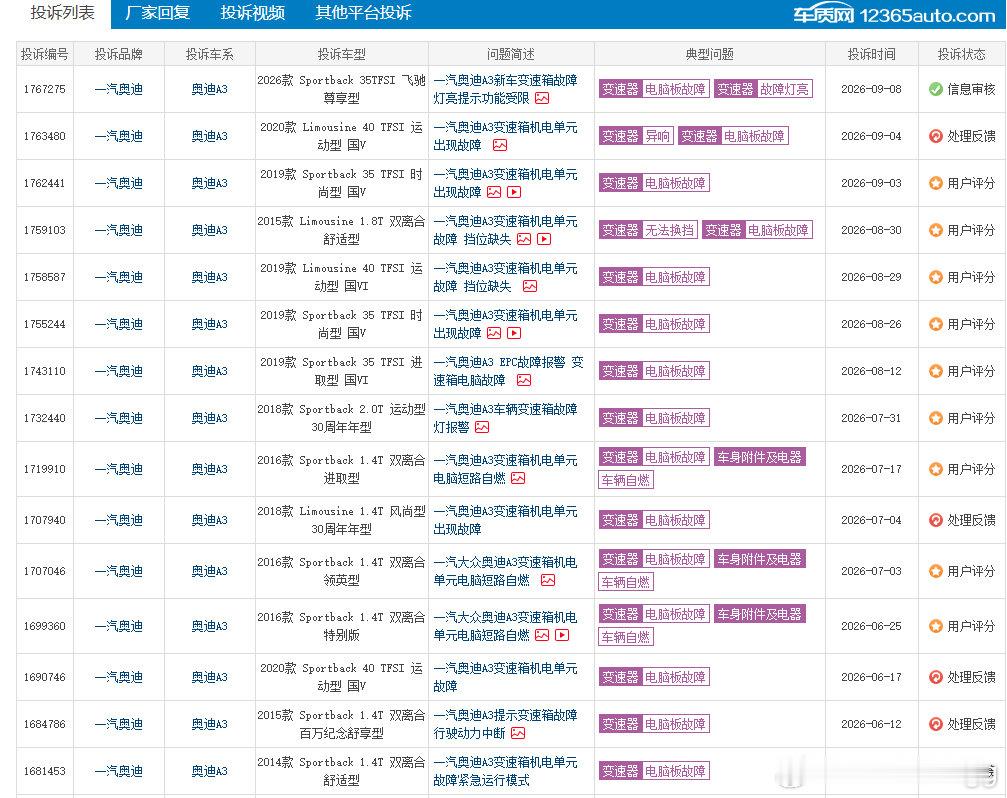Open image icon for complaint 1755244
Viewport: 1007px width, 798px height.
[494, 333]
